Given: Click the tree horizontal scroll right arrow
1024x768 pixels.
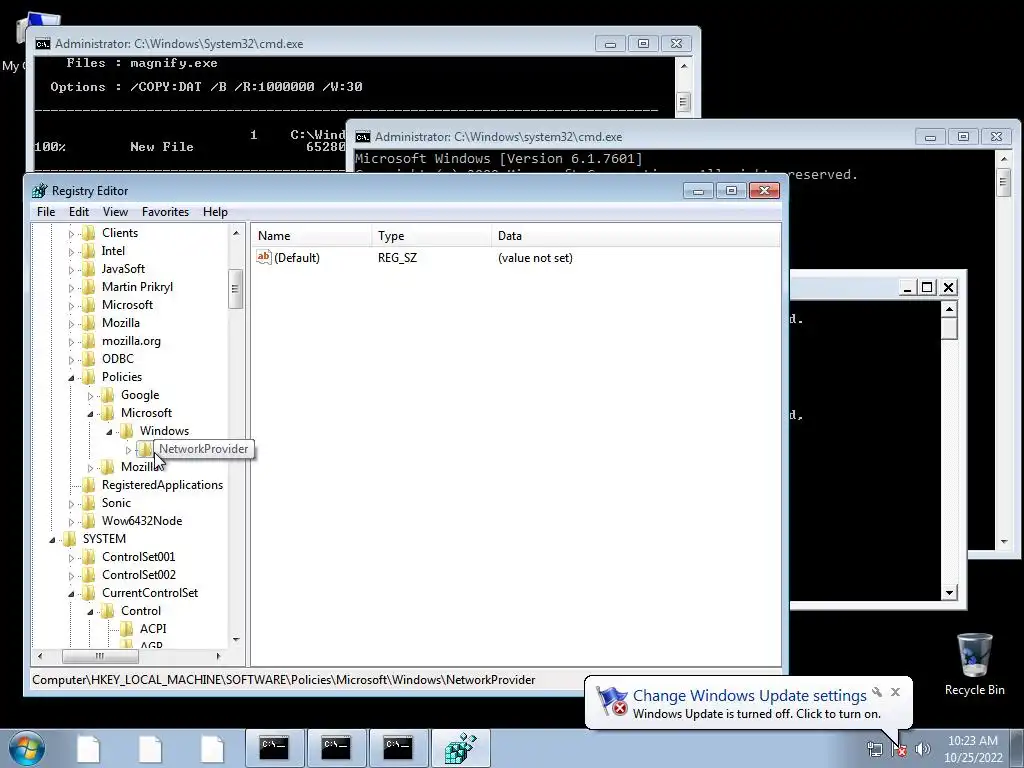Looking at the screenshot, I should click(218, 656).
